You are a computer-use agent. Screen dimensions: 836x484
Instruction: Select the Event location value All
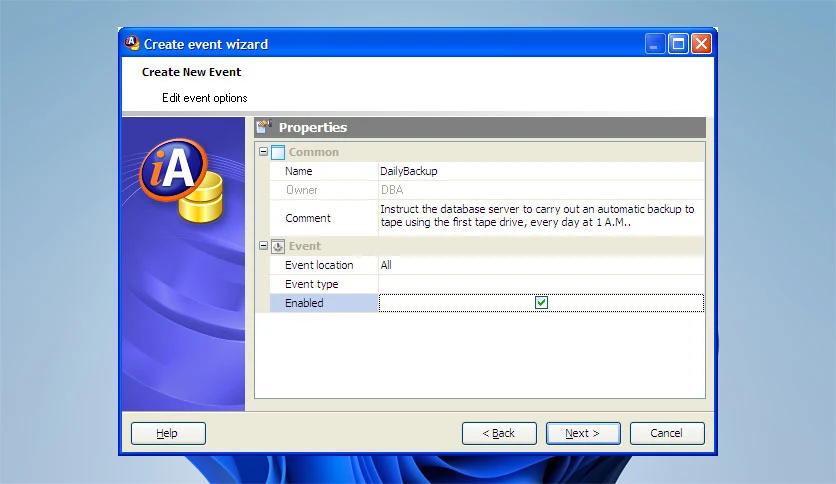541,265
